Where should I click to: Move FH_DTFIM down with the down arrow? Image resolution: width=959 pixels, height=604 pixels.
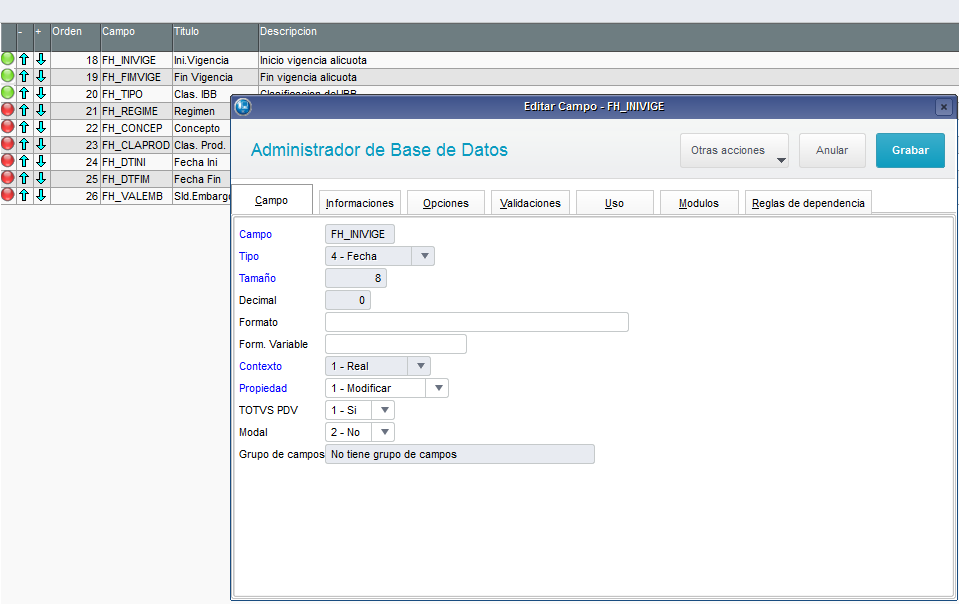41,179
